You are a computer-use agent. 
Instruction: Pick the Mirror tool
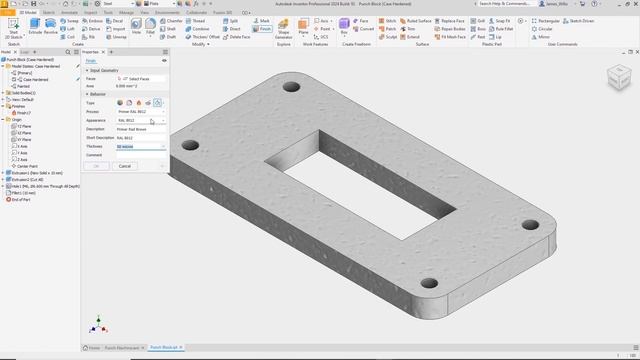click(541, 37)
